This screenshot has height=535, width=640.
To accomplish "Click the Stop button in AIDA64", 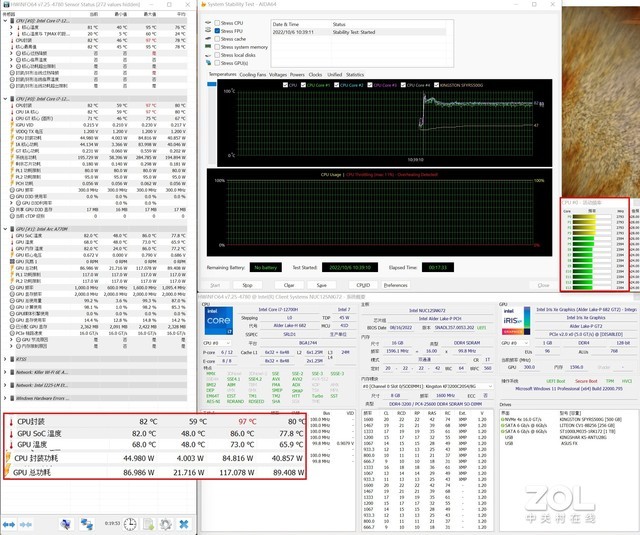I will (x=248, y=285).
